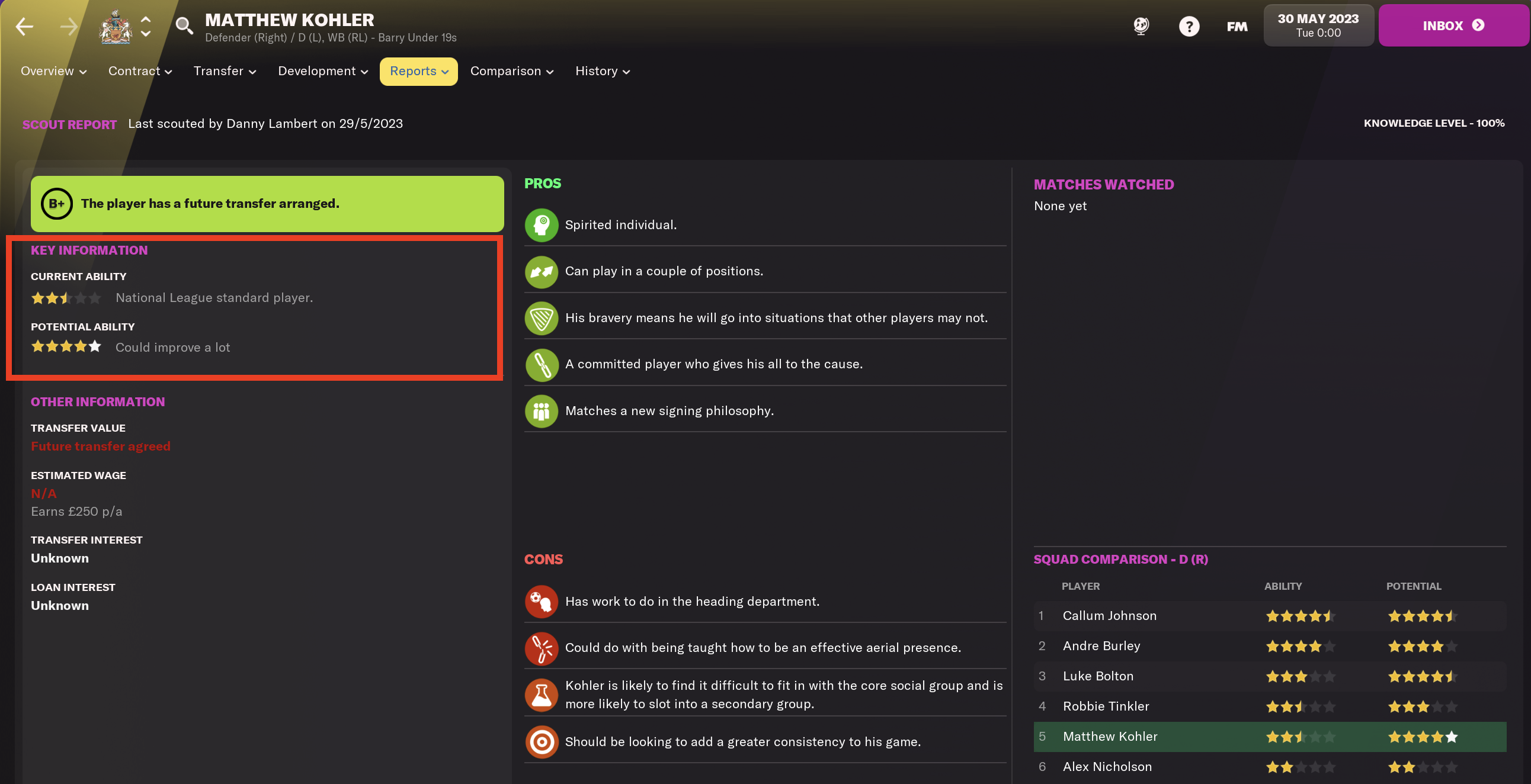Click Luke Bolton's potential stars
The height and width of the screenshot is (784, 1531).
coord(1422,676)
